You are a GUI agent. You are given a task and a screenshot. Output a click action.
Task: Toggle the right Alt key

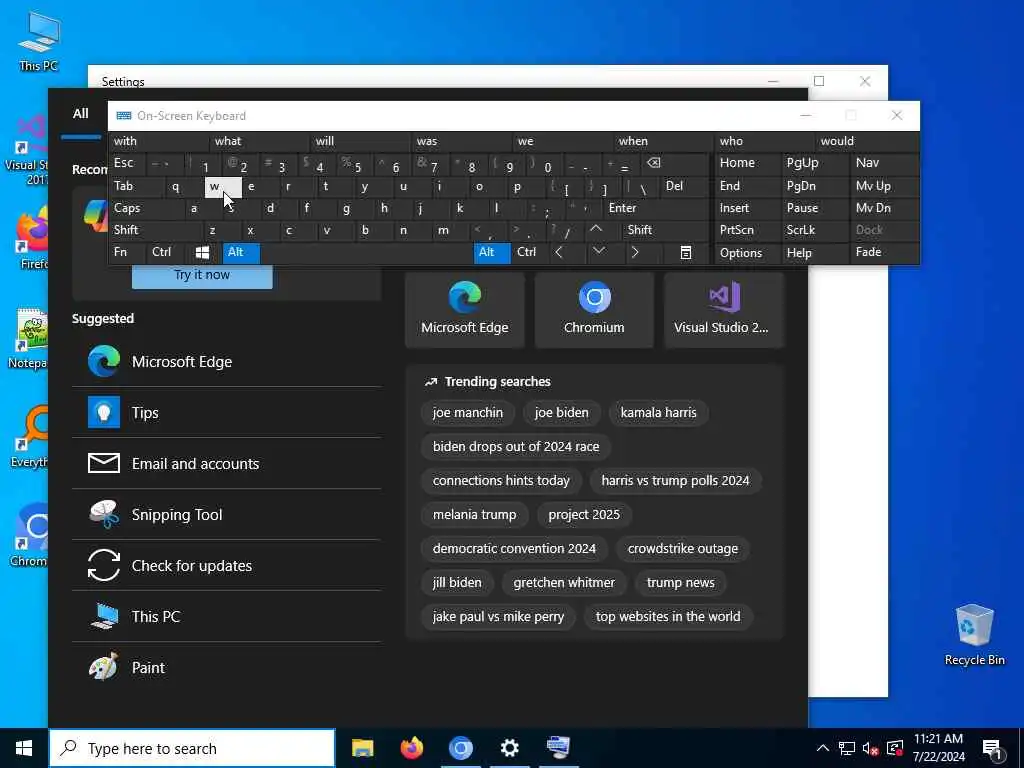[x=492, y=252]
